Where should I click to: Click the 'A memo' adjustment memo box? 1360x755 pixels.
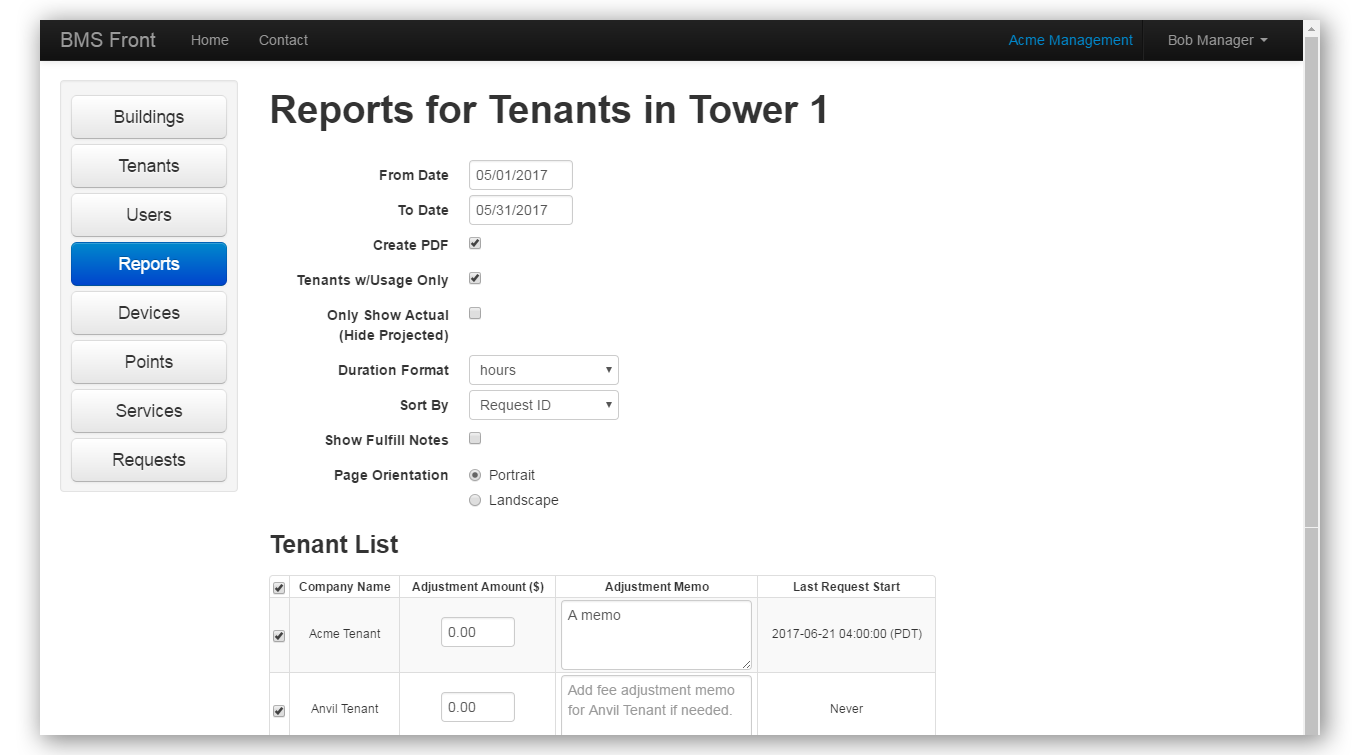point(656,635)
